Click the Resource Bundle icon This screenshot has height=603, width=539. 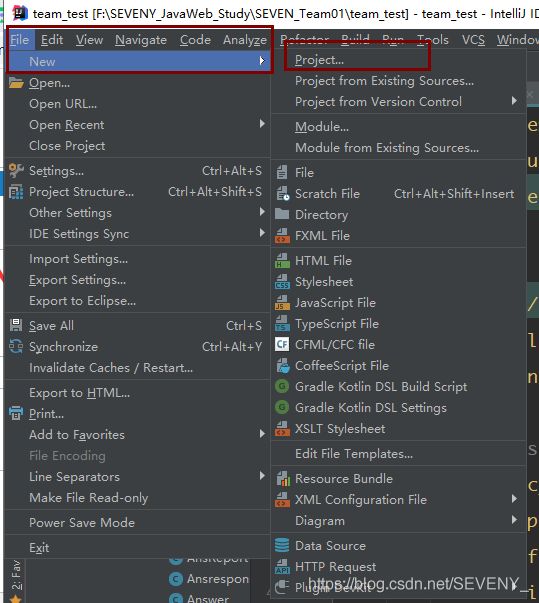point(283,478)
